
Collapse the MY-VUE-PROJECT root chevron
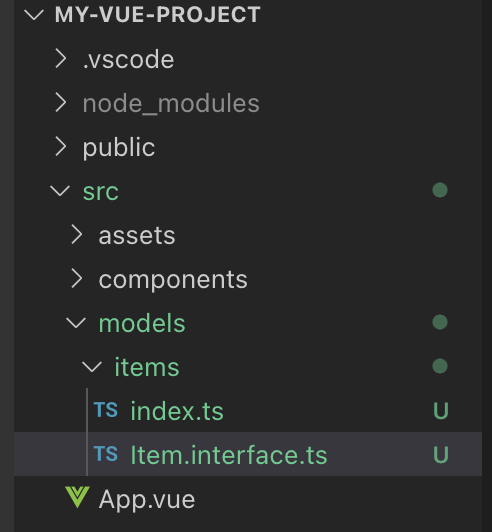coord(34,15)
